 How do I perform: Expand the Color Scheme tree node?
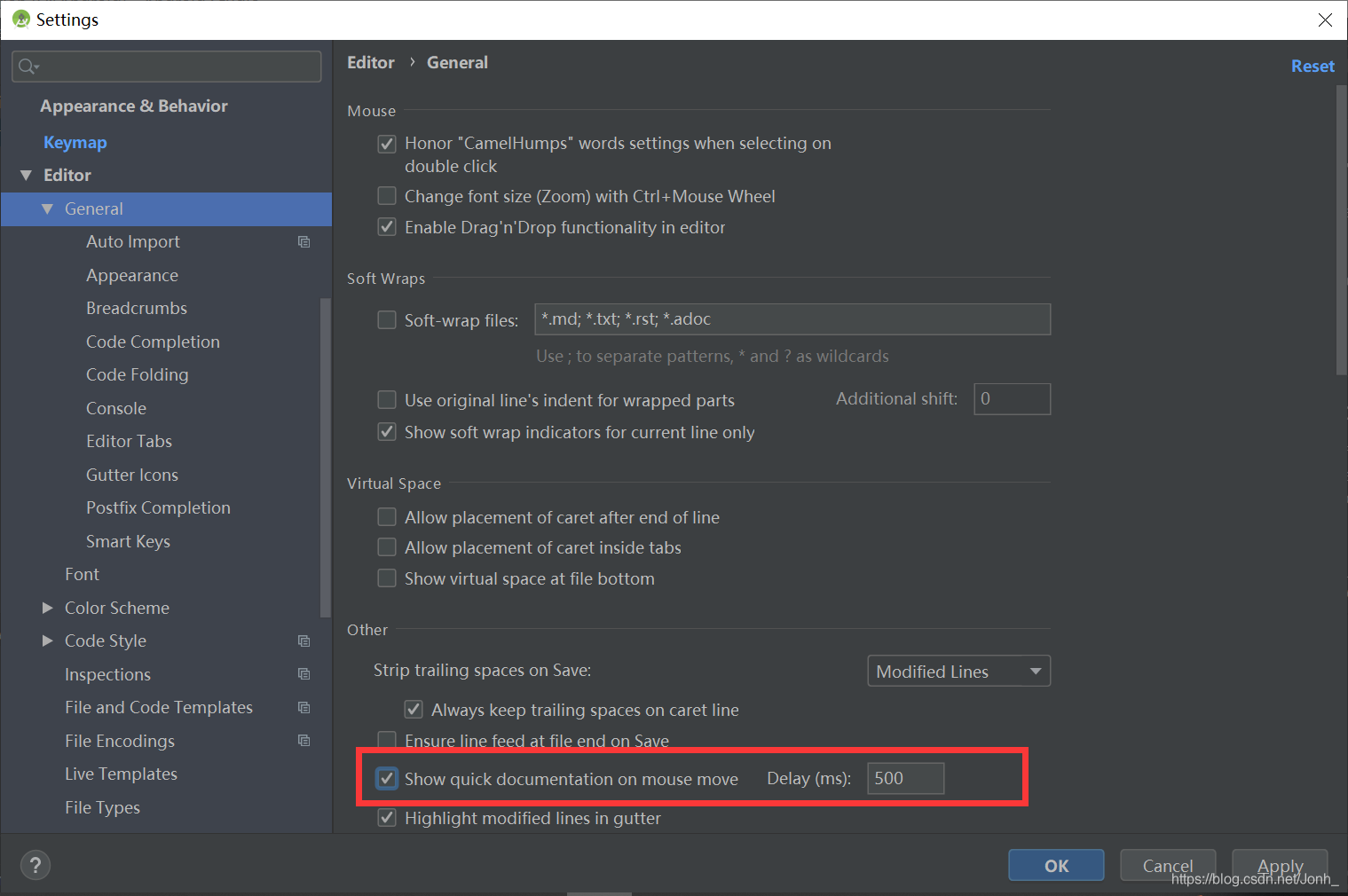(x=47, y=608)
